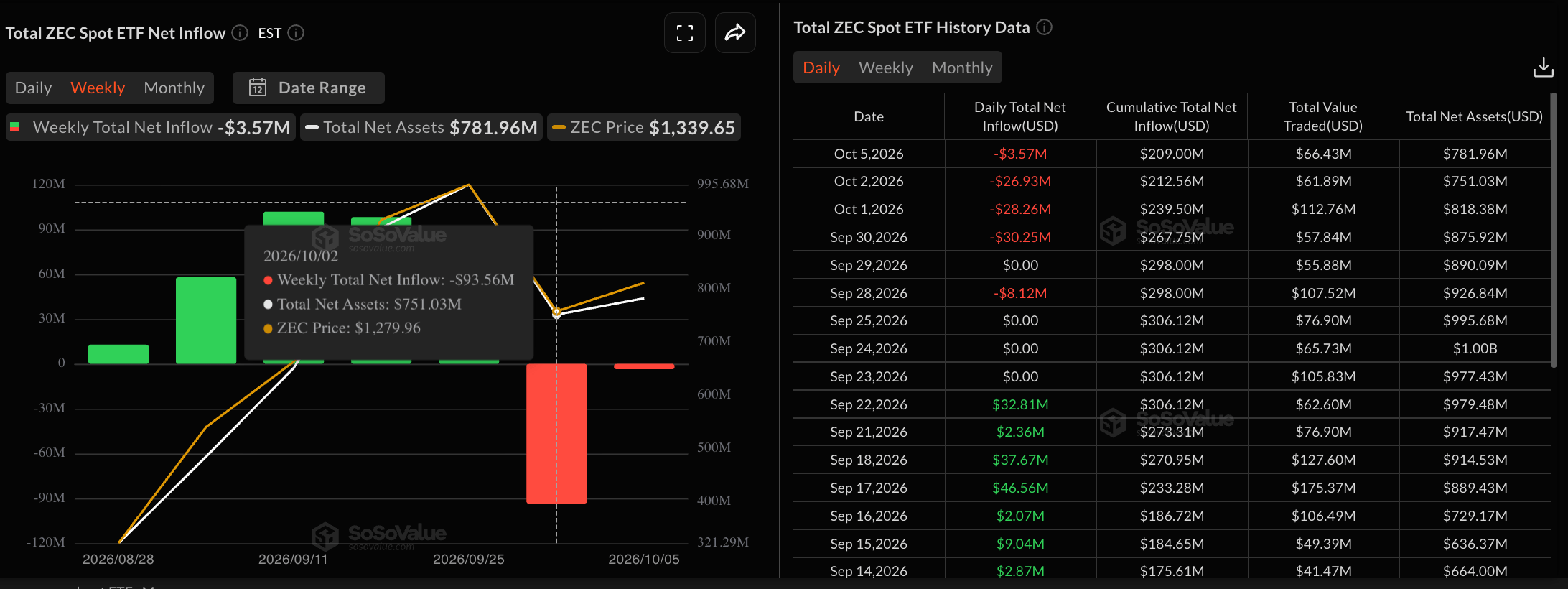Click Daily Total Net Inflow column header
This screenshot has height=589, width=1568.
1020,116
